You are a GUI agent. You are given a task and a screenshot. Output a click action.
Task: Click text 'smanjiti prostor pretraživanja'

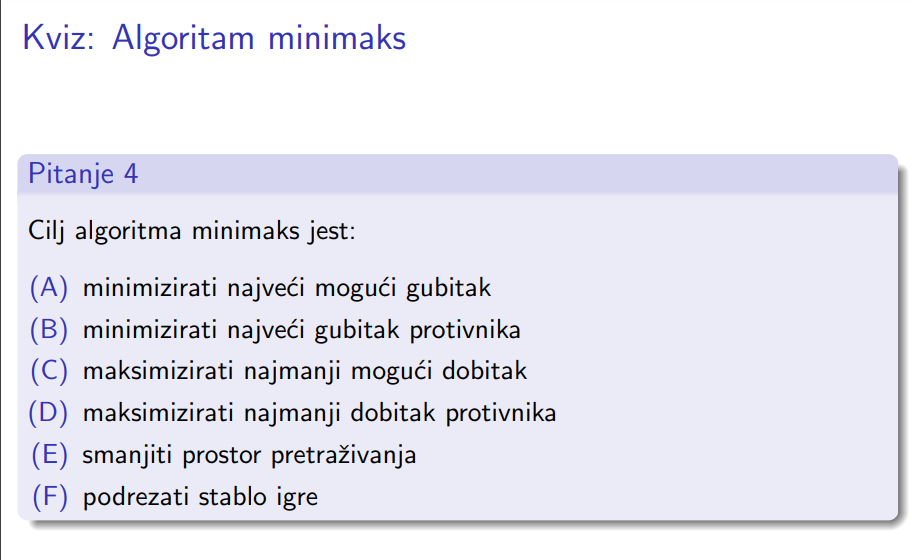point(249,455)
